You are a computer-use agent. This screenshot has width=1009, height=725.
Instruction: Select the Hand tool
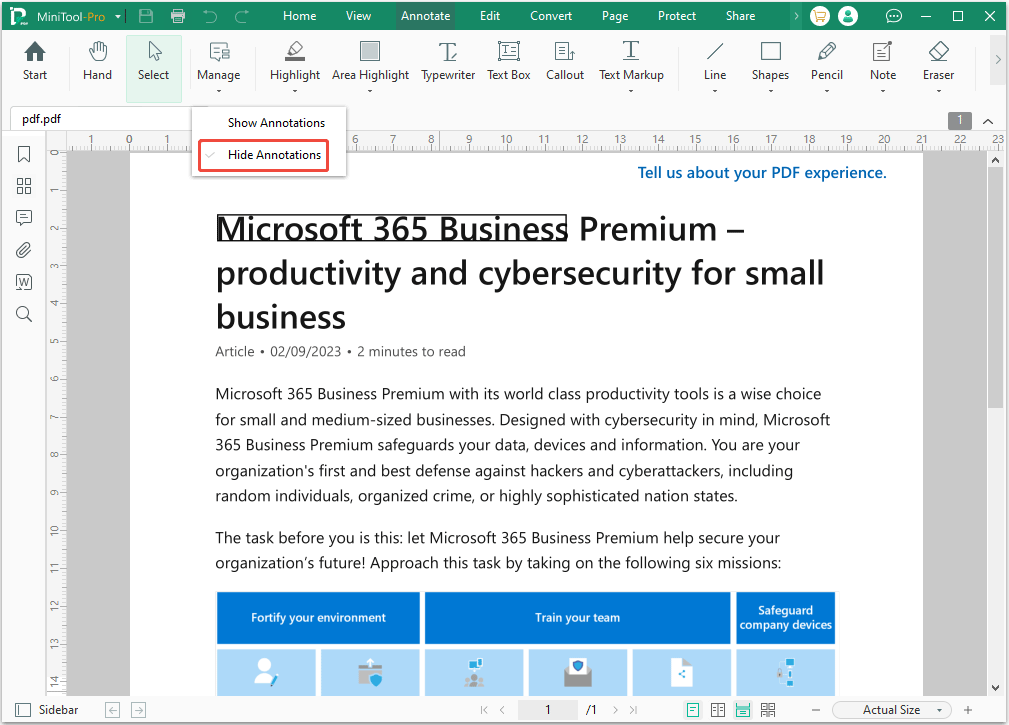point(97,65)
